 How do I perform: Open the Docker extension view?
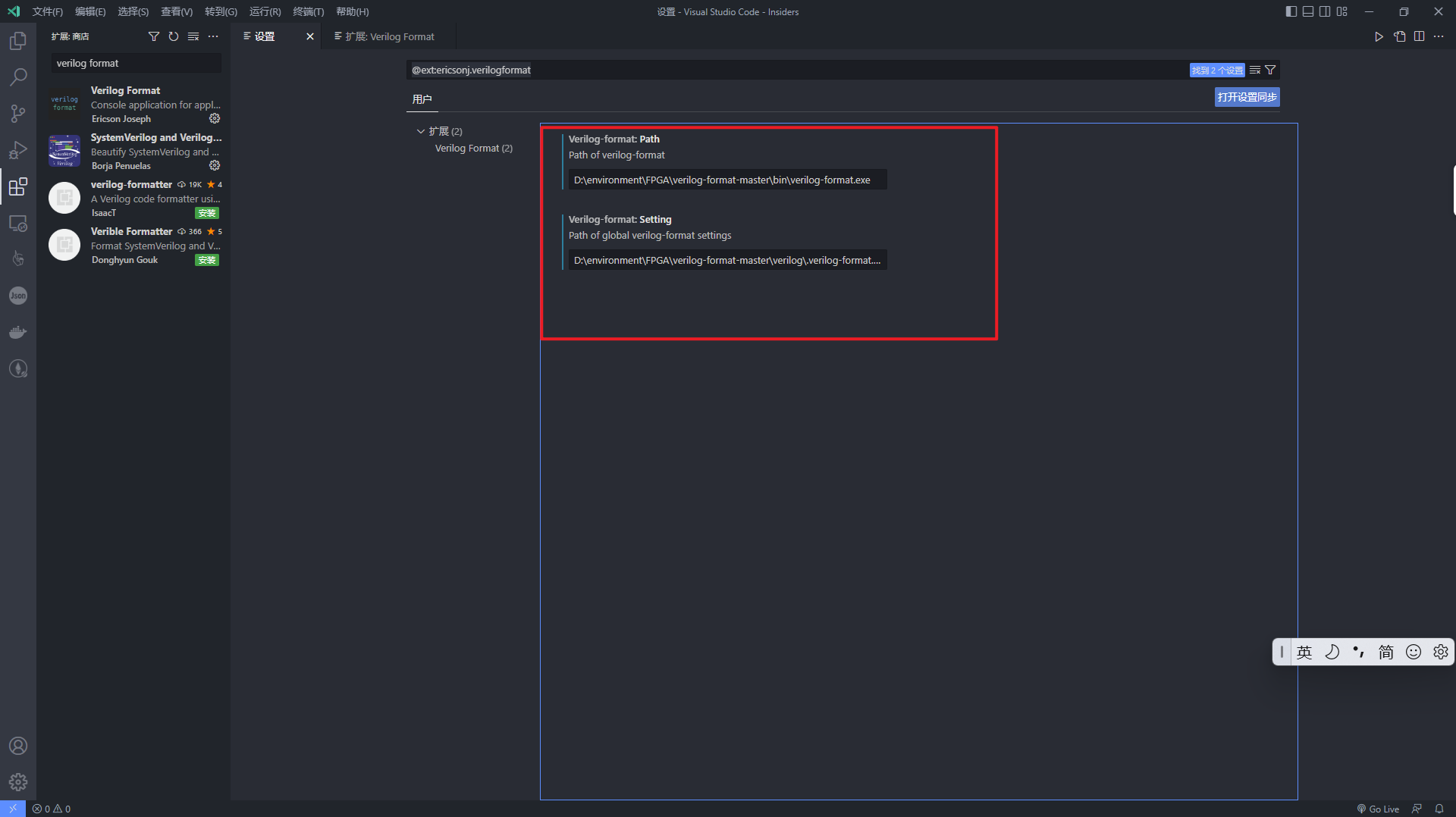click(x=18, y=331)
